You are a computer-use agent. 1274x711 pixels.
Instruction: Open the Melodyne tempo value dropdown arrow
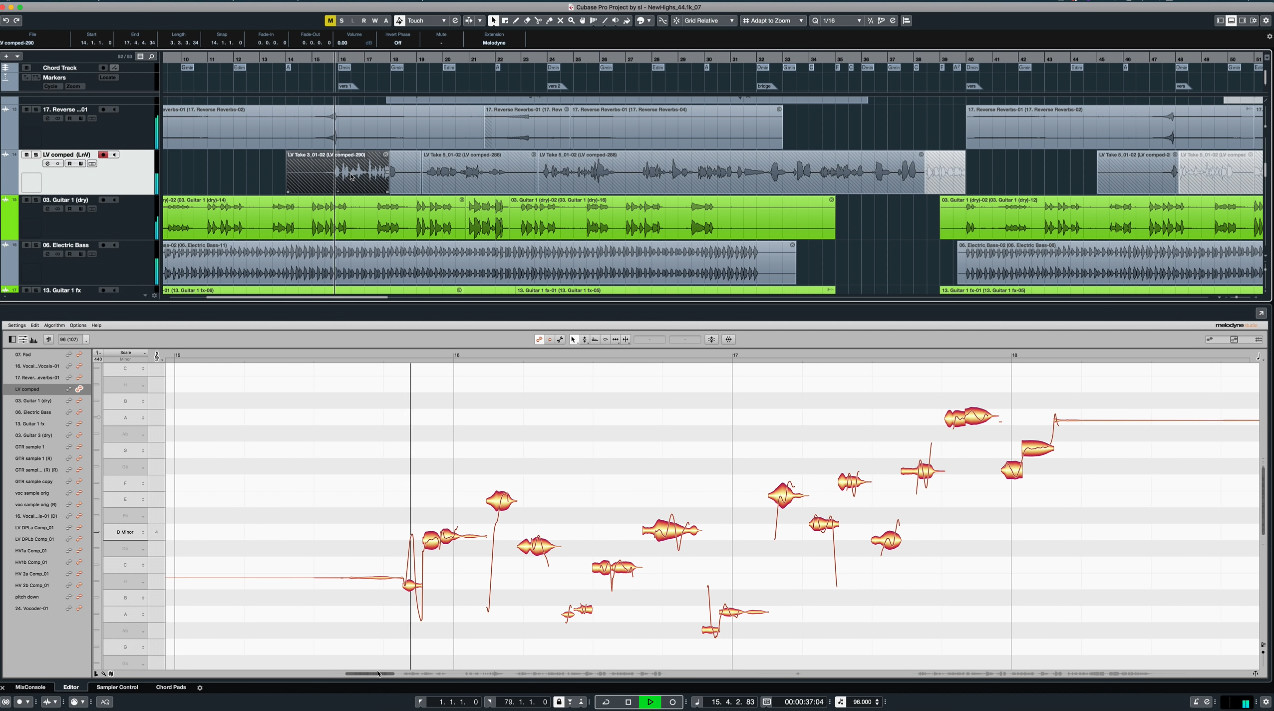coord(87,340)
